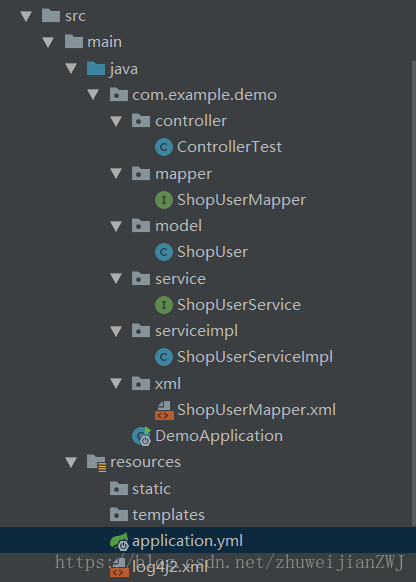Collapse the service package arrow
The width and height of the screenshot is (416, 582).
pyautogui.click(x=116, y=279)
